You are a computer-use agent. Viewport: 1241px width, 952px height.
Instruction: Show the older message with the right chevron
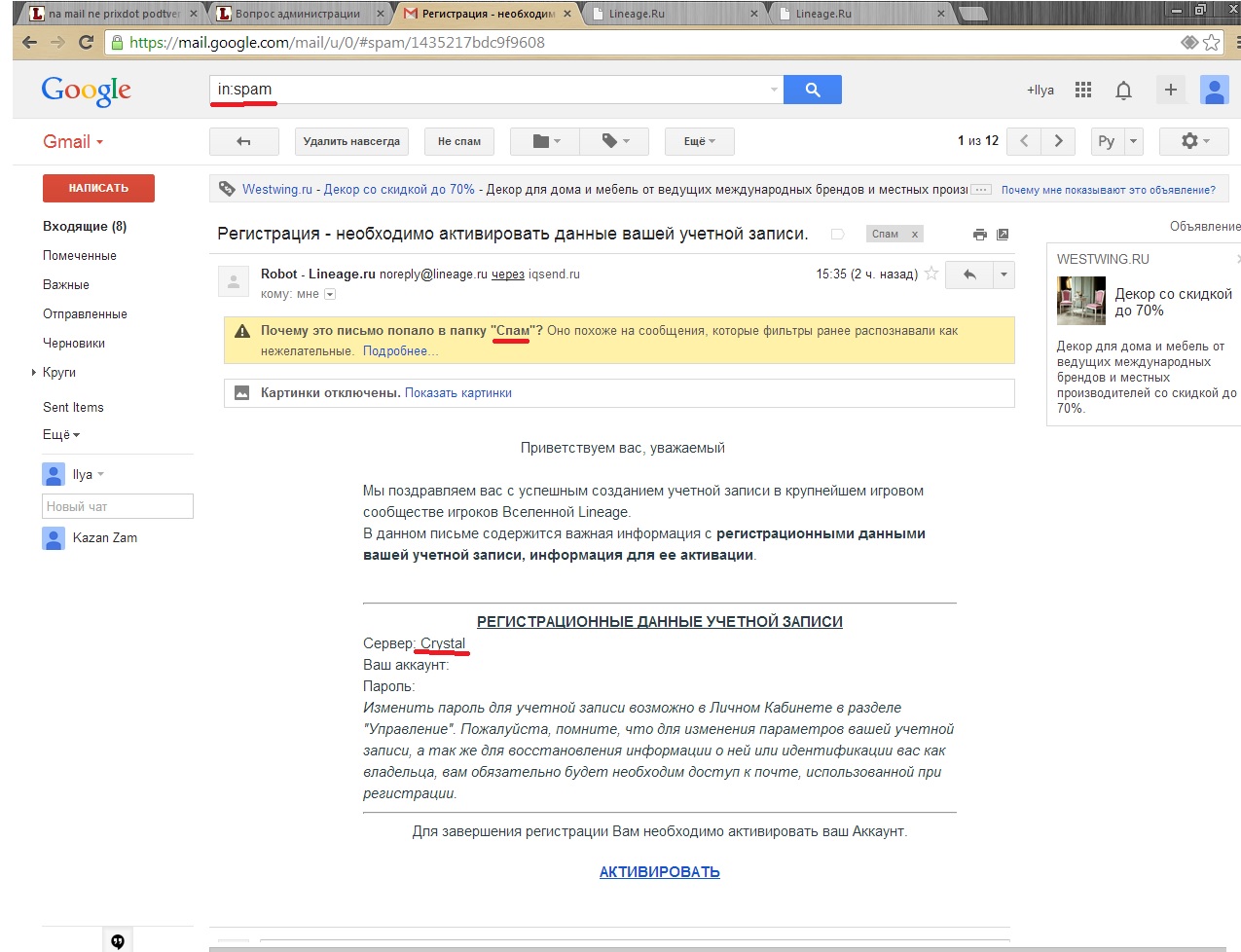pos(1058,141)
